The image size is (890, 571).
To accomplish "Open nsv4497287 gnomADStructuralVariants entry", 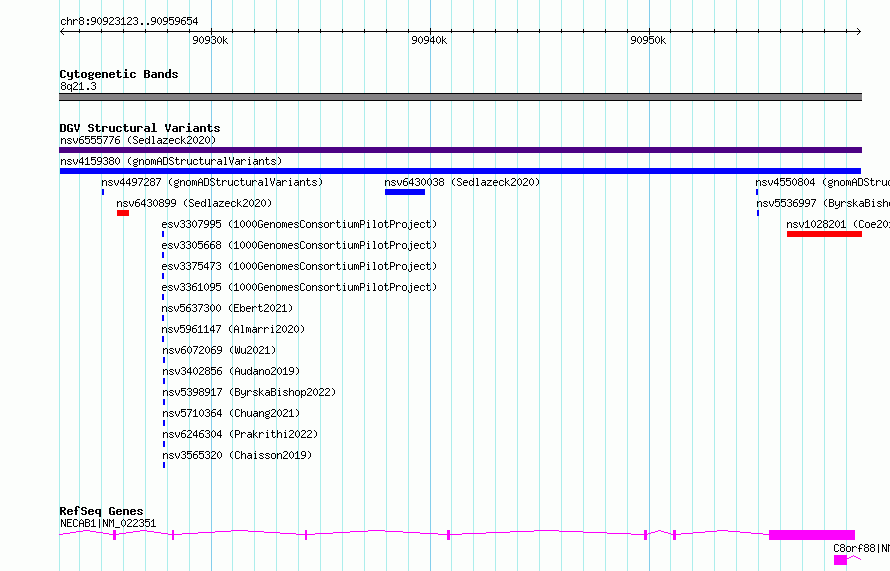I will (212, 182).
